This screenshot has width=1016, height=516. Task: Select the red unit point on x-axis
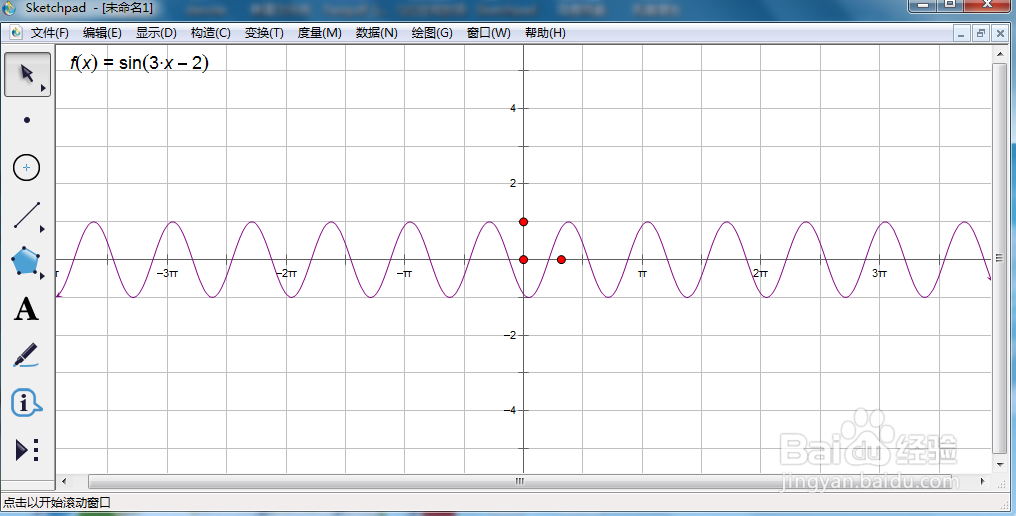[x=561, y=260]
